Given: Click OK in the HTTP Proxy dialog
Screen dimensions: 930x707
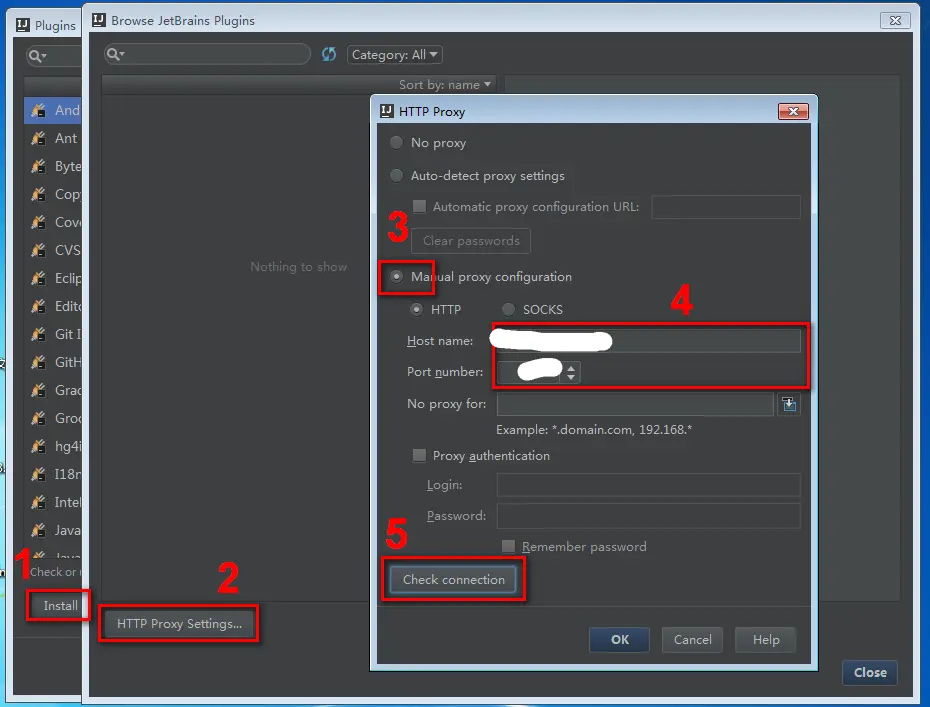Looking at the screenshot, I should tap(620, 639).
